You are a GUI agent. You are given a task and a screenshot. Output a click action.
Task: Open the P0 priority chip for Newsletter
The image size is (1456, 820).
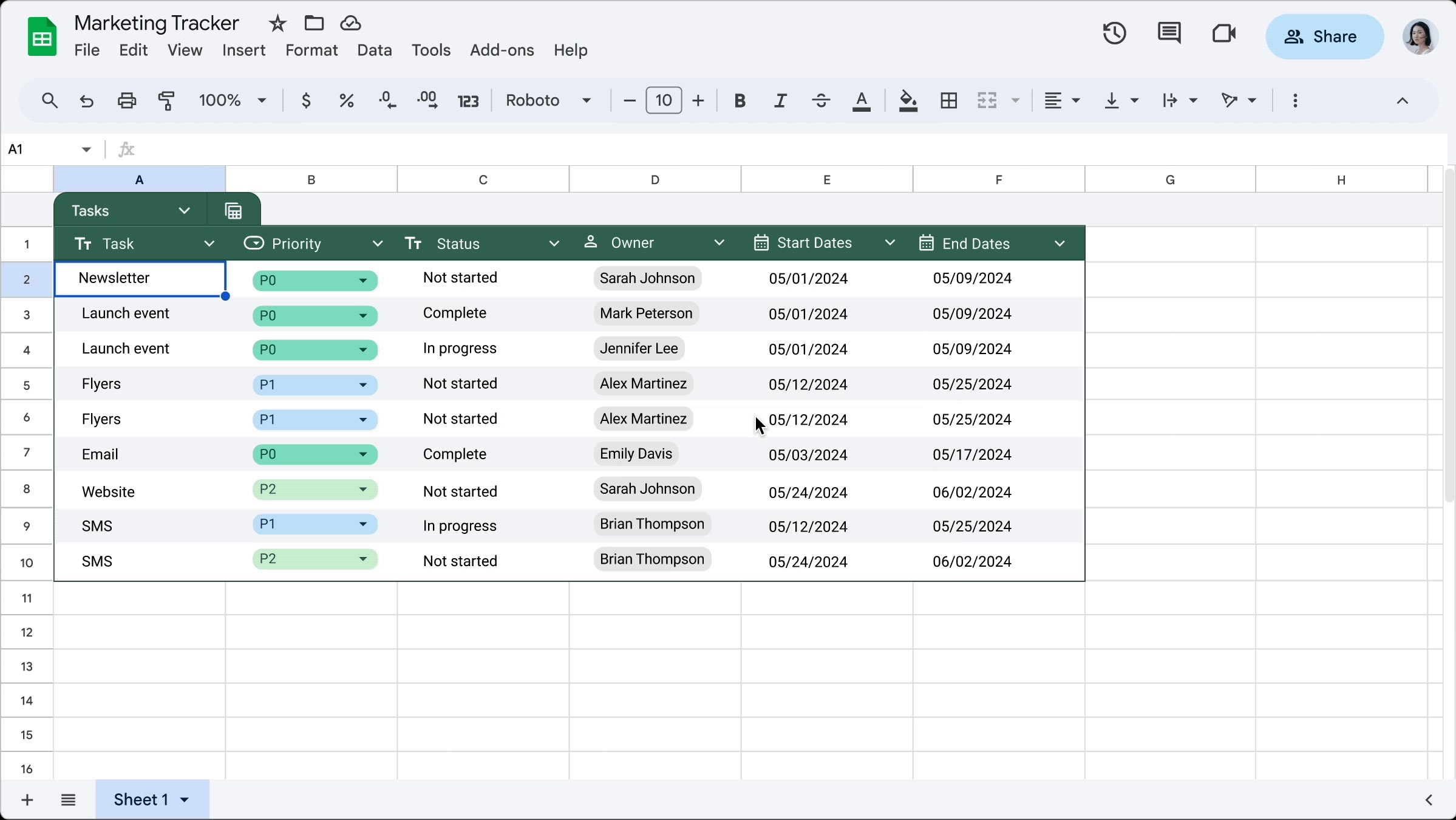[x=315, y=280]
